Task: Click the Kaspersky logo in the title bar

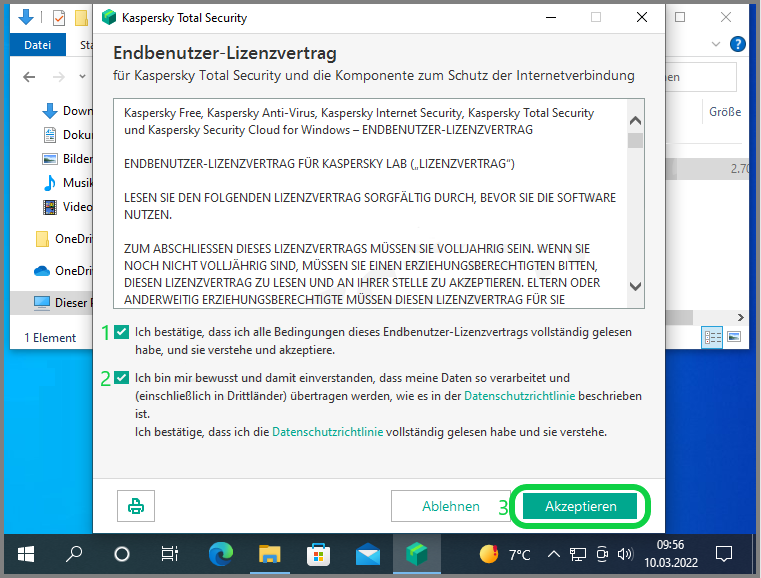Action: click(109, 17)
